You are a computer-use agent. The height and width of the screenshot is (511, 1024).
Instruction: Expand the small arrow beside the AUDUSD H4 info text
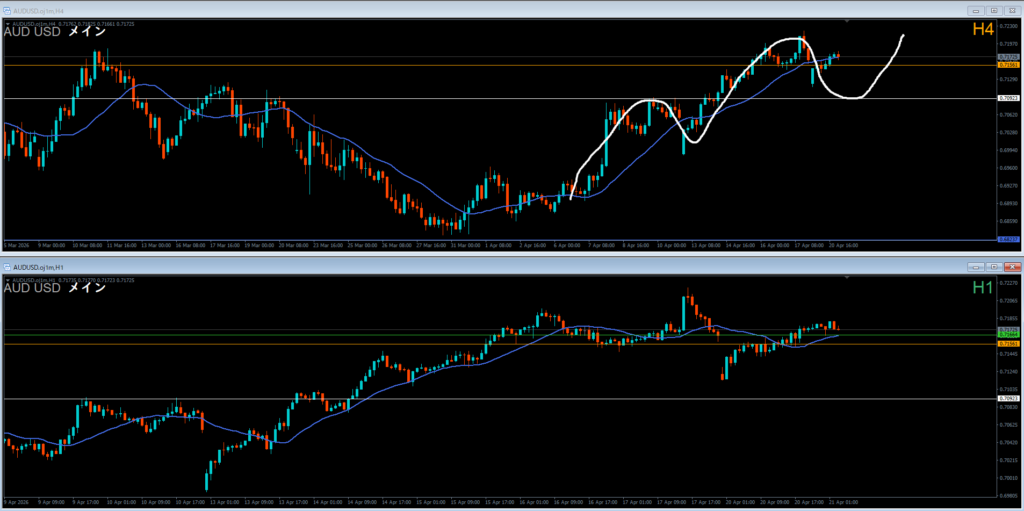click(7, 22)
